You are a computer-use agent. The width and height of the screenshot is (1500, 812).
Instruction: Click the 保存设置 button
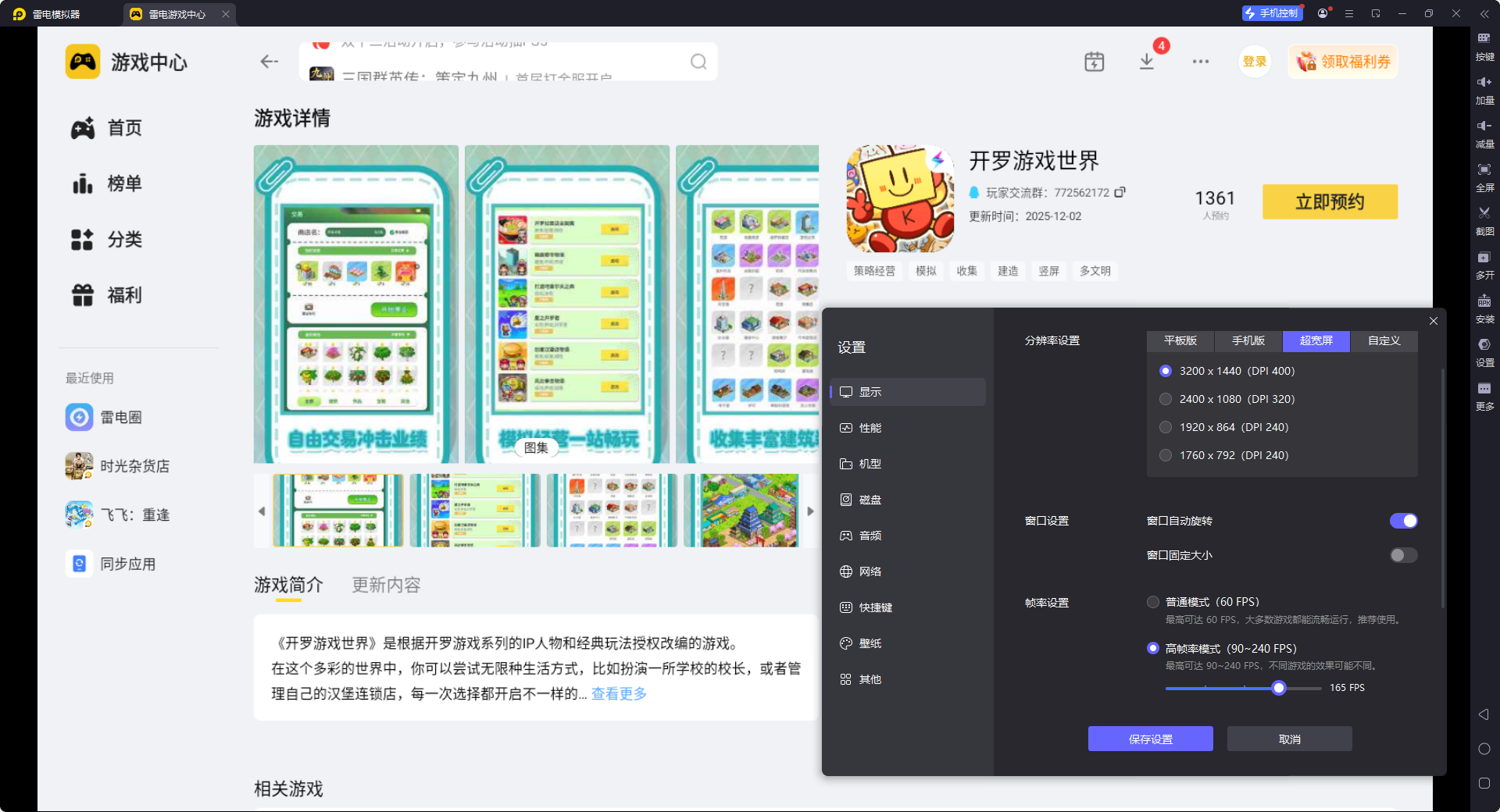click(1150, 739)
